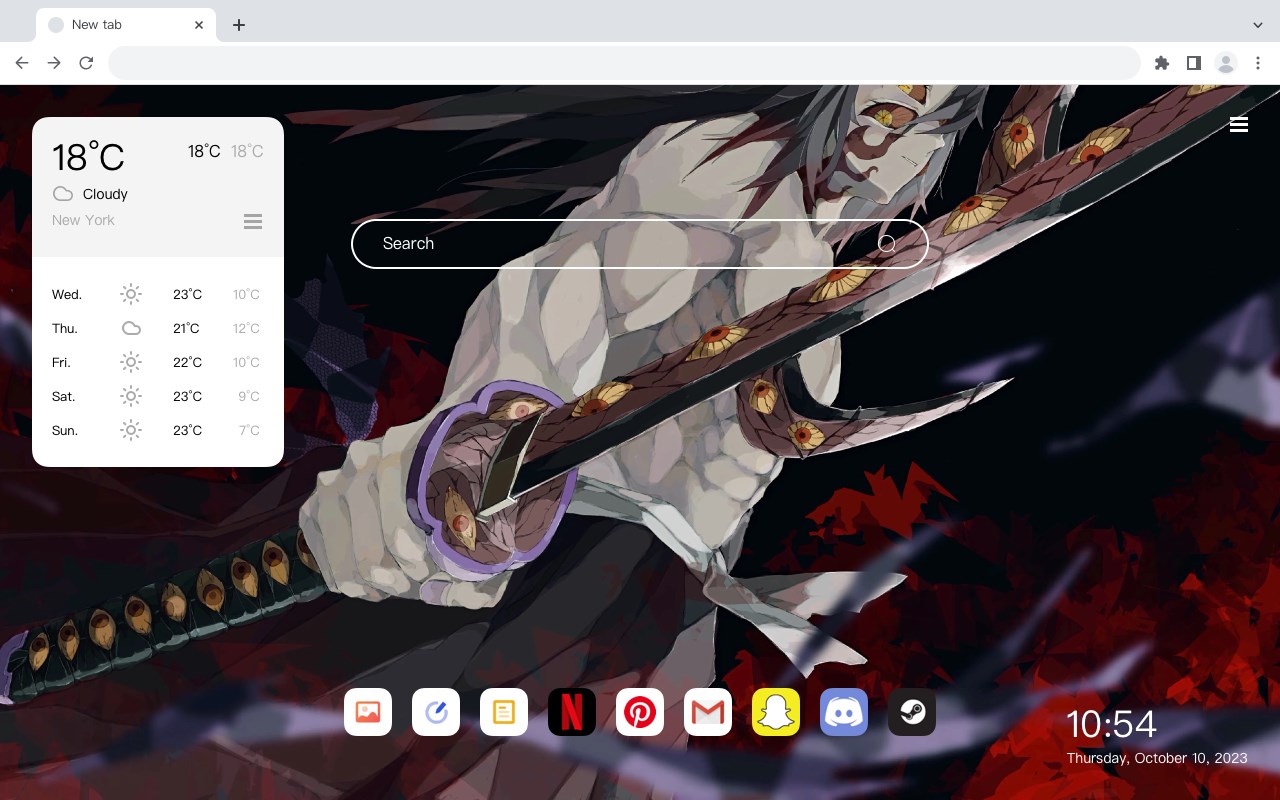Select the Wed. forecast day label

(x=67, y=295)
